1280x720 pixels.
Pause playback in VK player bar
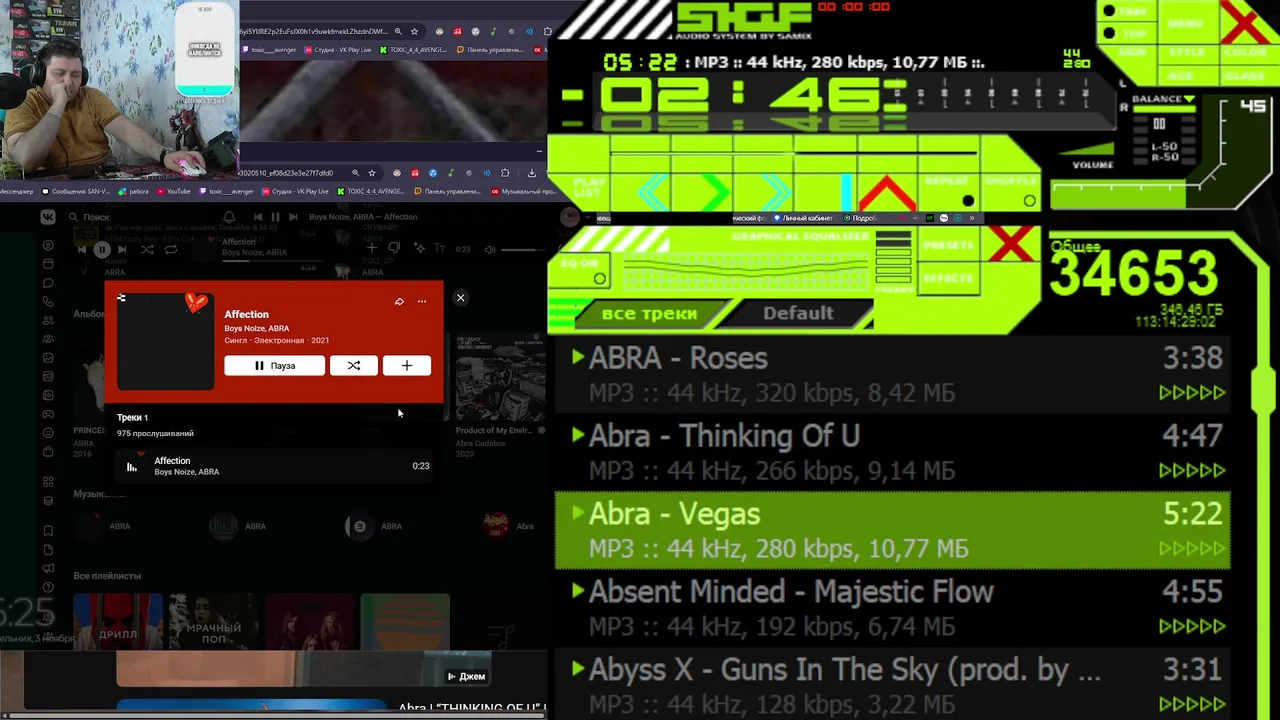click(102, 250)
